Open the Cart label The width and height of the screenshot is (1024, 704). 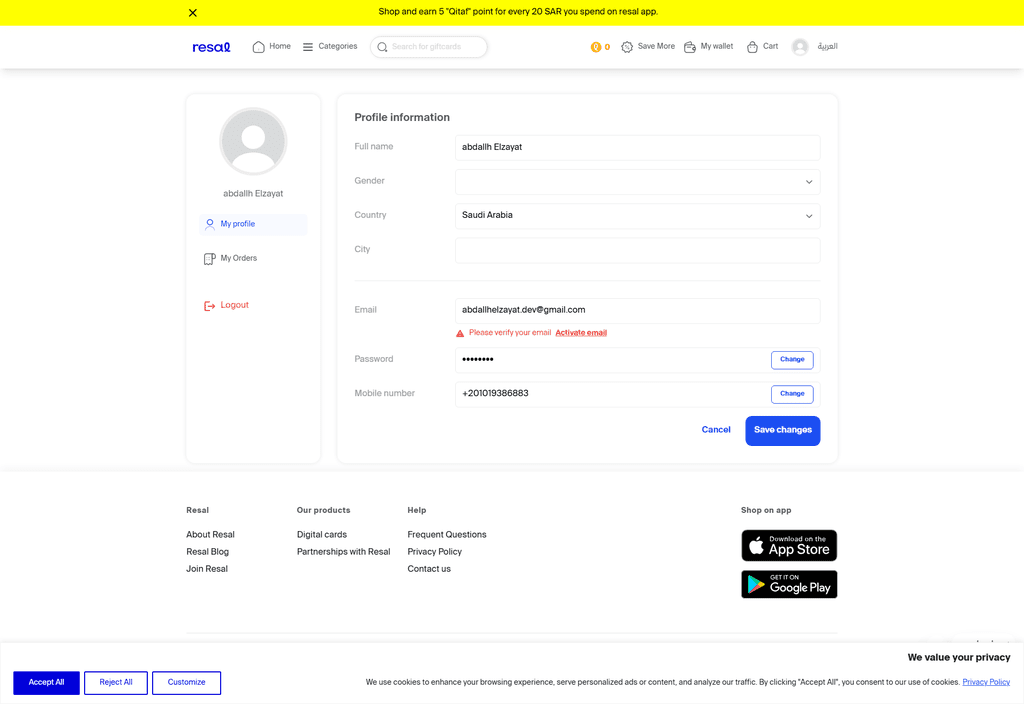pyautogui.click(x=771, y=46)
